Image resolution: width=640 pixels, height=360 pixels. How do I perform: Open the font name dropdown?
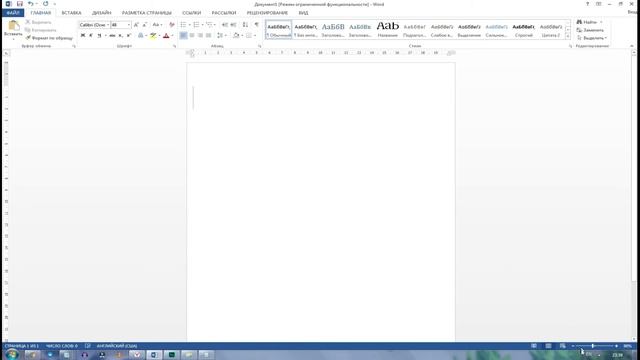pos(108,25)
